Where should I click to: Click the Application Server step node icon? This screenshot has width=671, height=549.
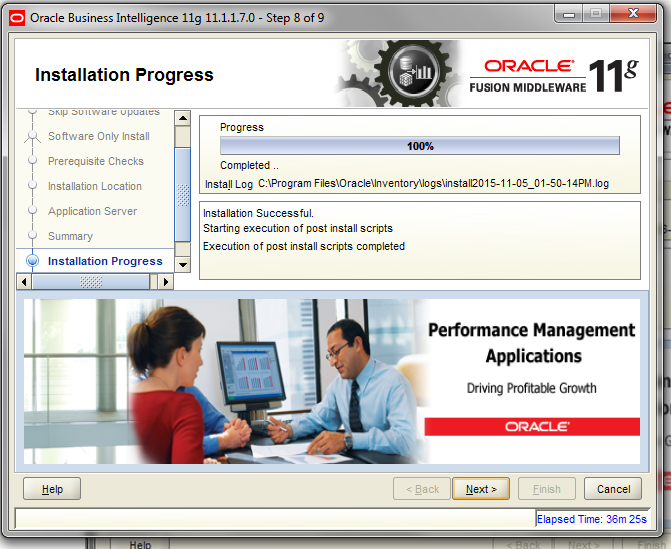[32, 210]
